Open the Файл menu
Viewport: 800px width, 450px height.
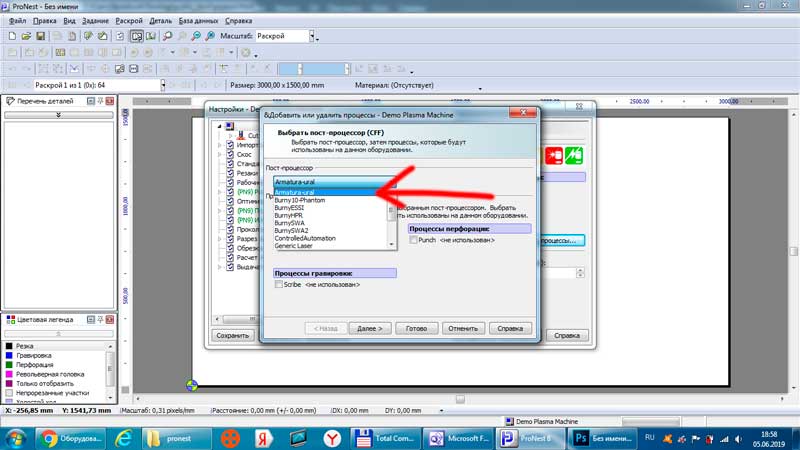coord(17,21)
